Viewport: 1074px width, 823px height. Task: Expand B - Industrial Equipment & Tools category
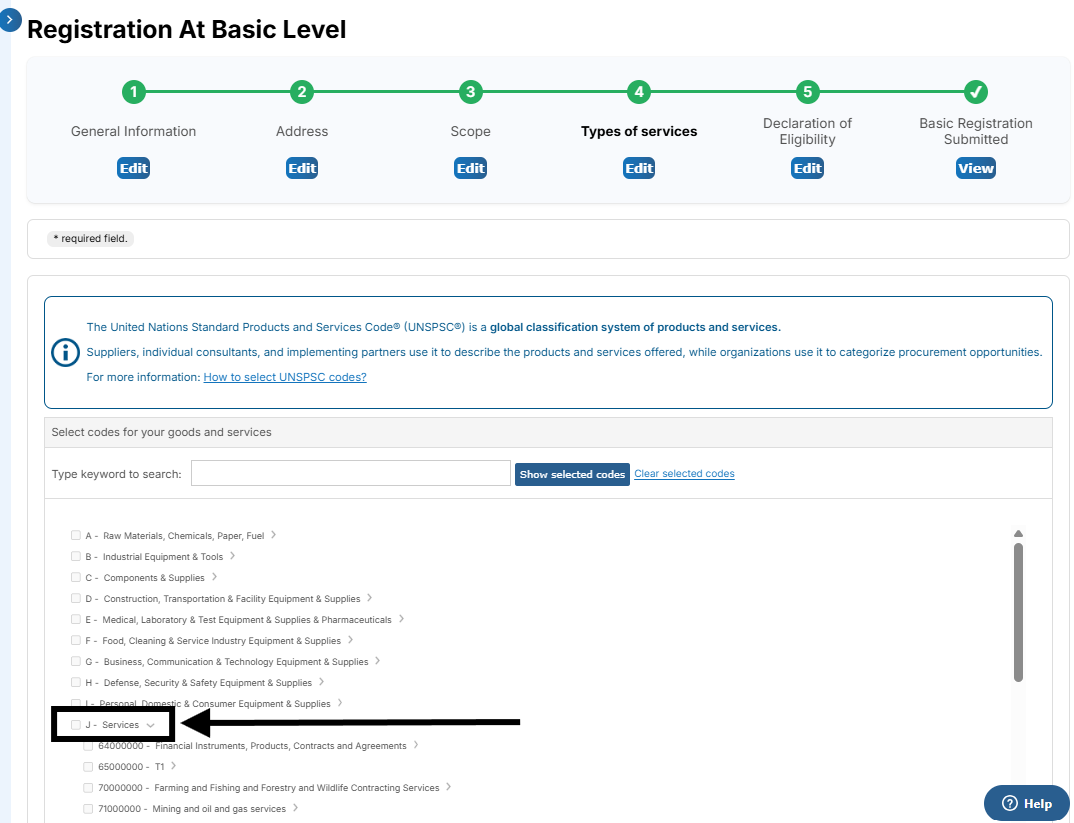point(233,556)
